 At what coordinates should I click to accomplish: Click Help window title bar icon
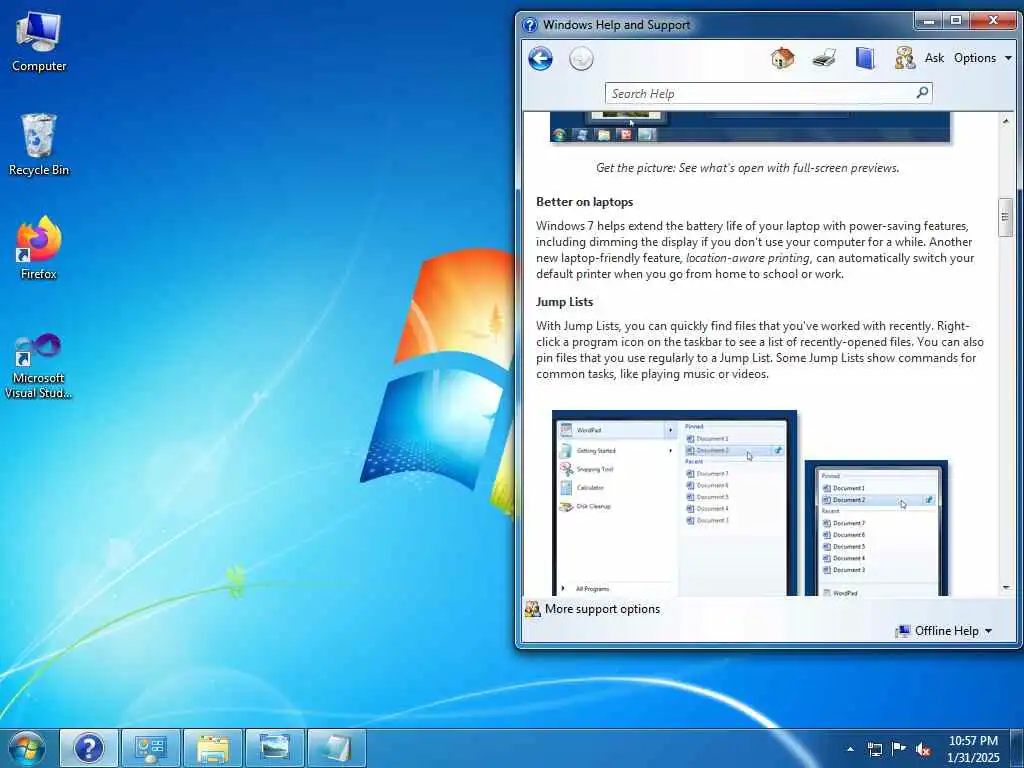[x=530, y=25]
